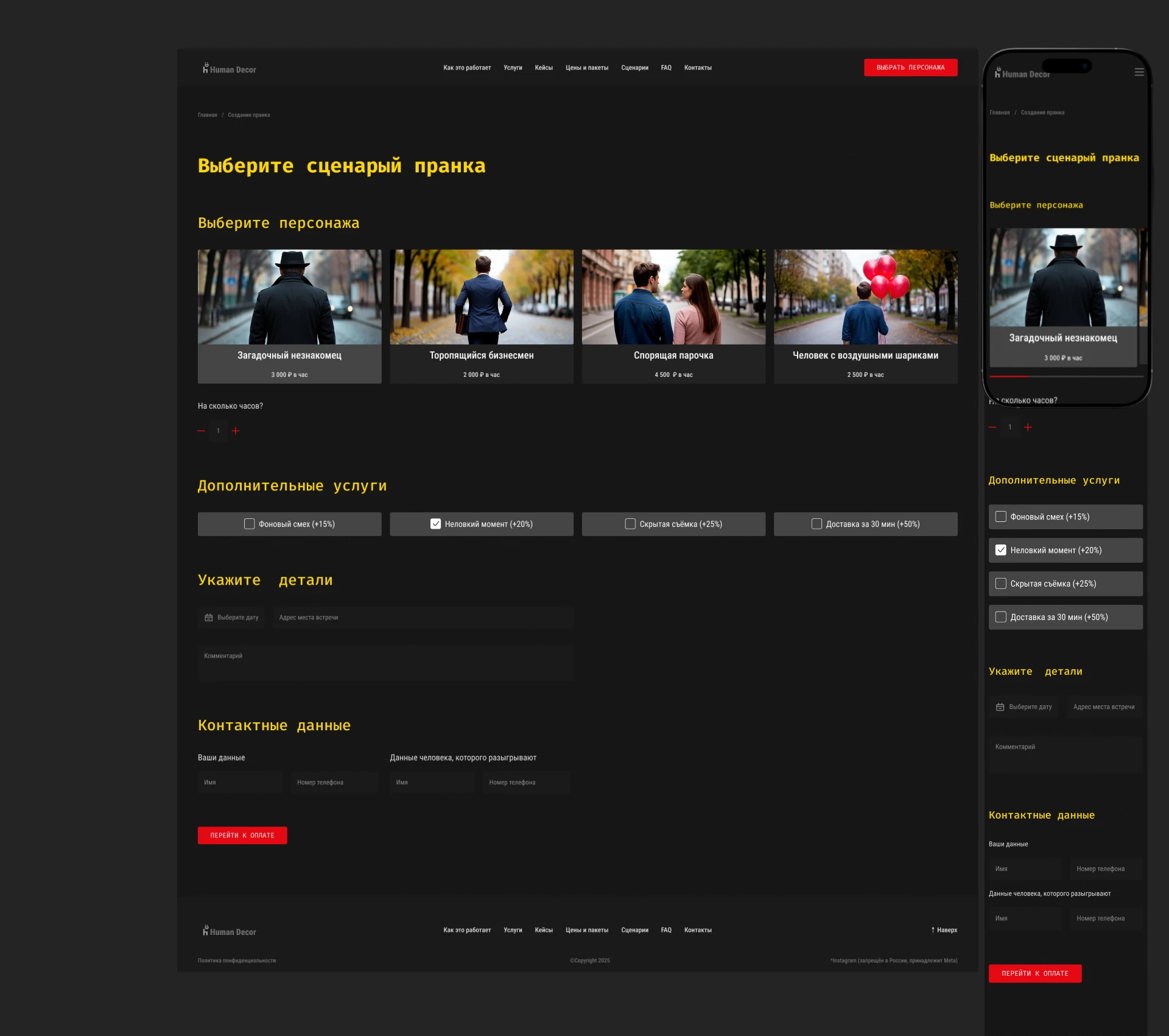
Task: Uncheck Неловкий момент (+20%) on desktop
Action: click(435, 524)
